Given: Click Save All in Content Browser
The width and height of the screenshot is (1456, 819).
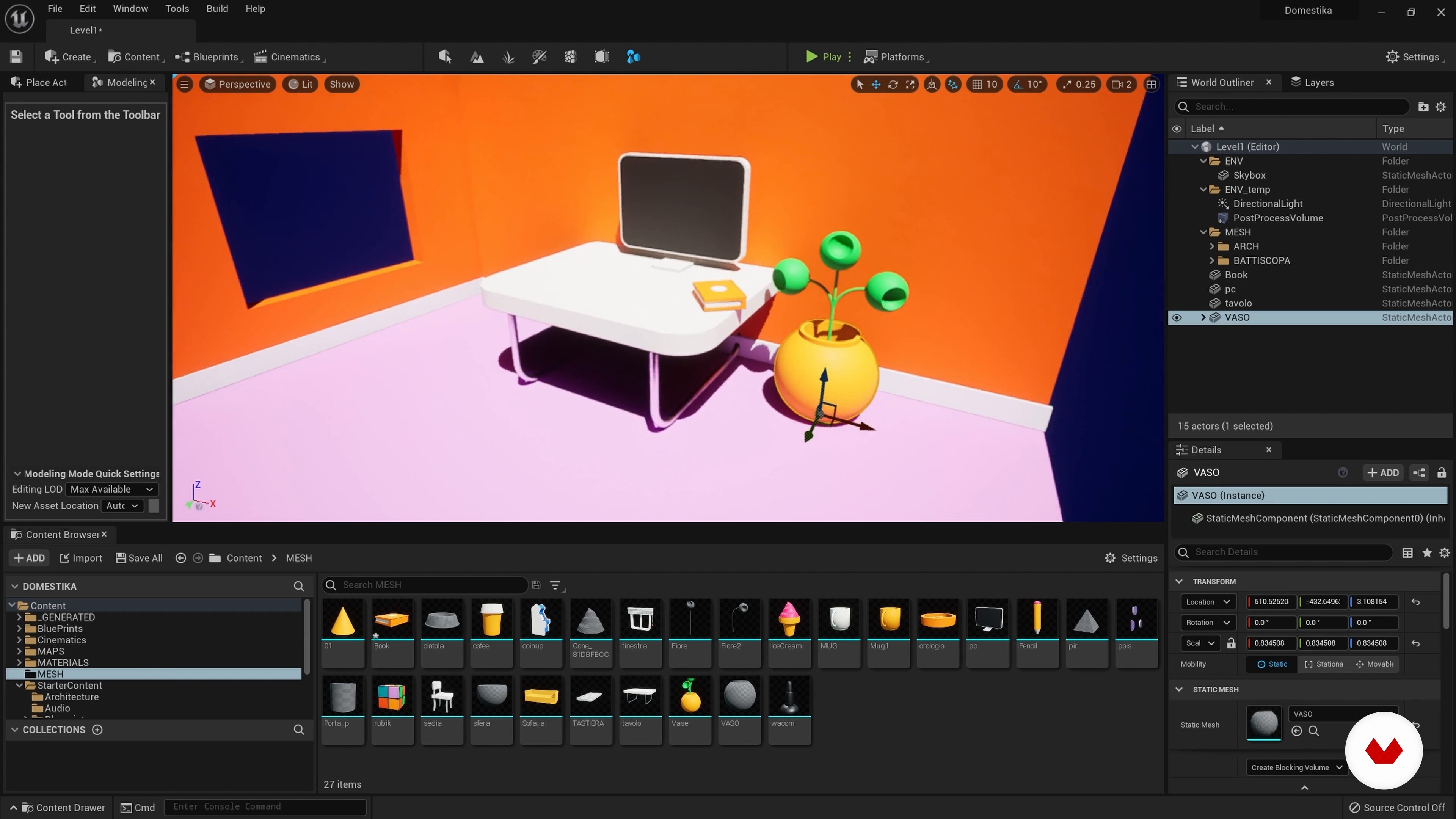Looking at the screenshot, I should [139, 558].
